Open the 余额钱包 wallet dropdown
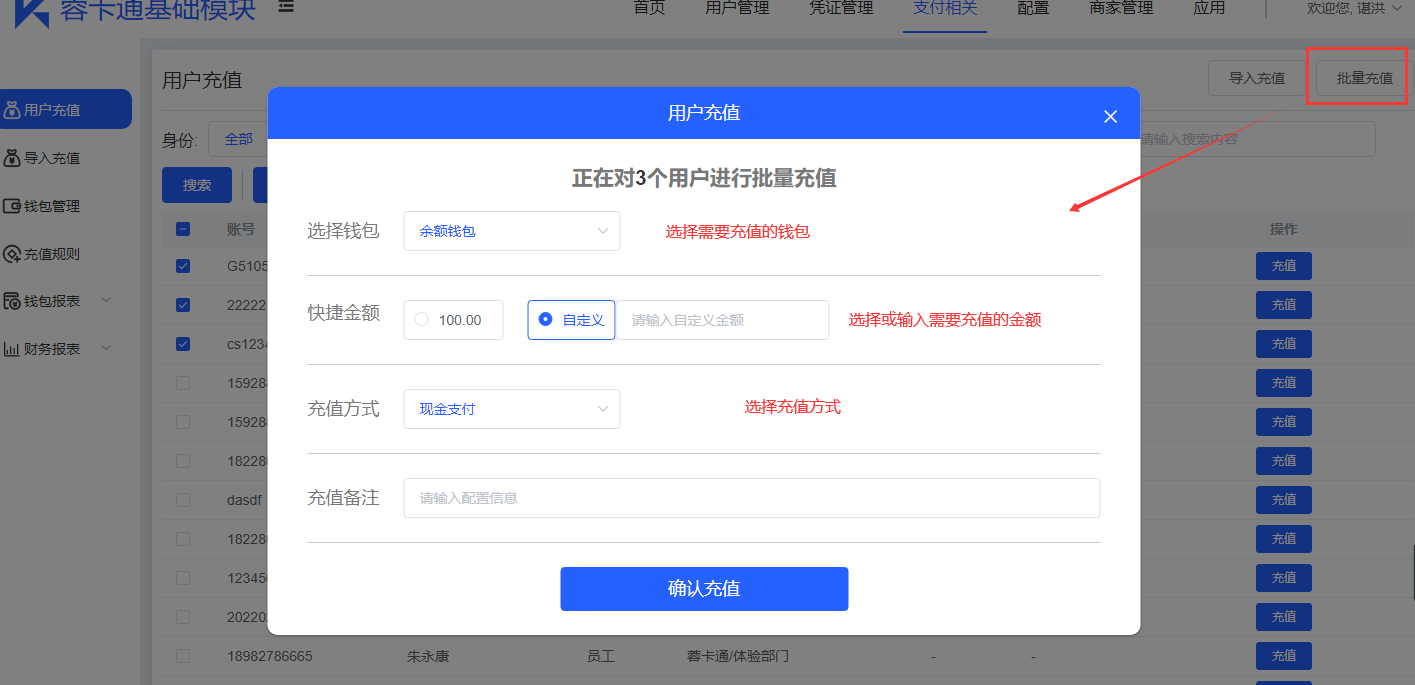The image size is (1415, 685). (511, 231)
